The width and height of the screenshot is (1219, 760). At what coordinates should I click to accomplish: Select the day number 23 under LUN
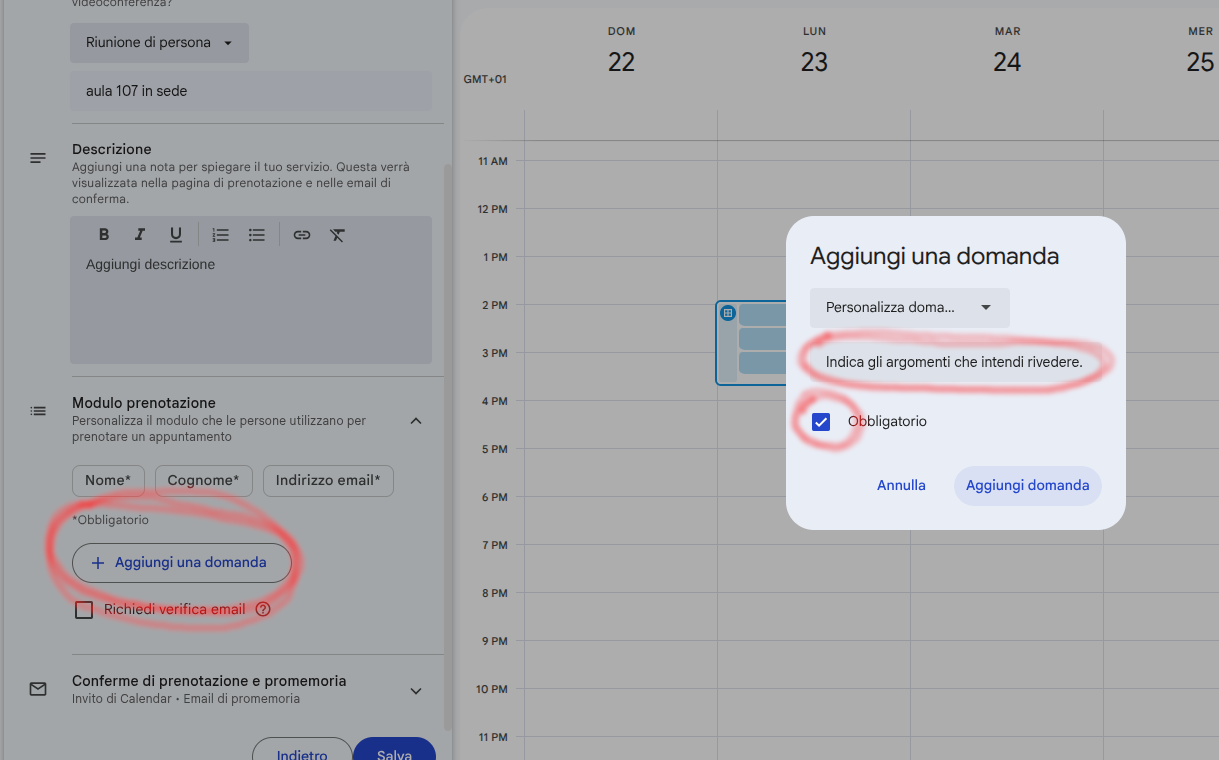[814, 62]
